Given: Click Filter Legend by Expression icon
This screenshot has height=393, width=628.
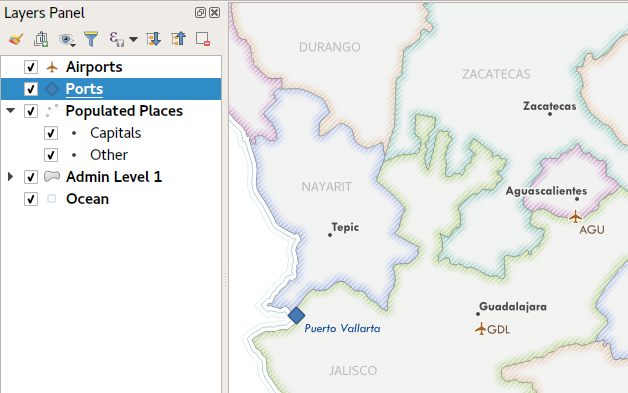Looking at the screenshot, I should (x=117, y=39).
